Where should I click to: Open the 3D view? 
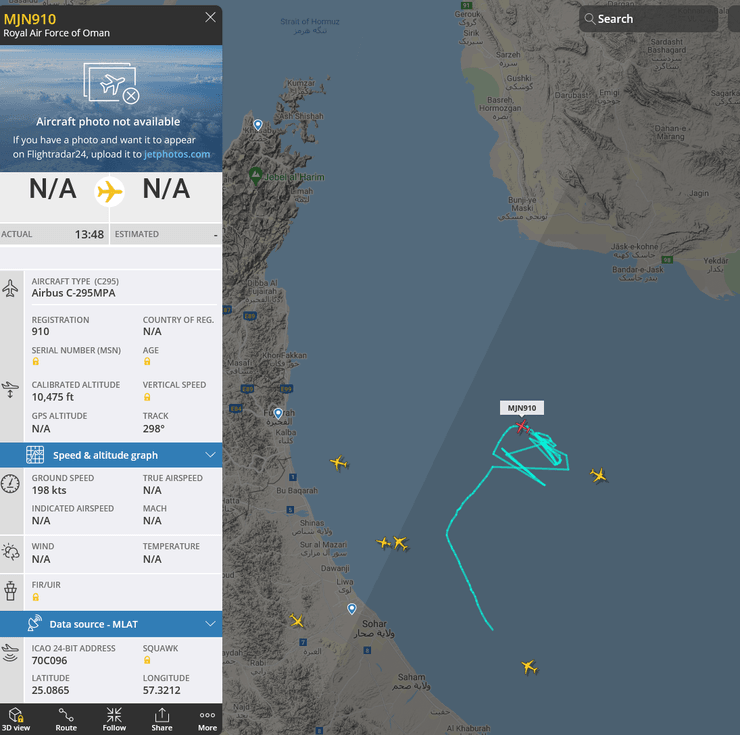[17, 718]
